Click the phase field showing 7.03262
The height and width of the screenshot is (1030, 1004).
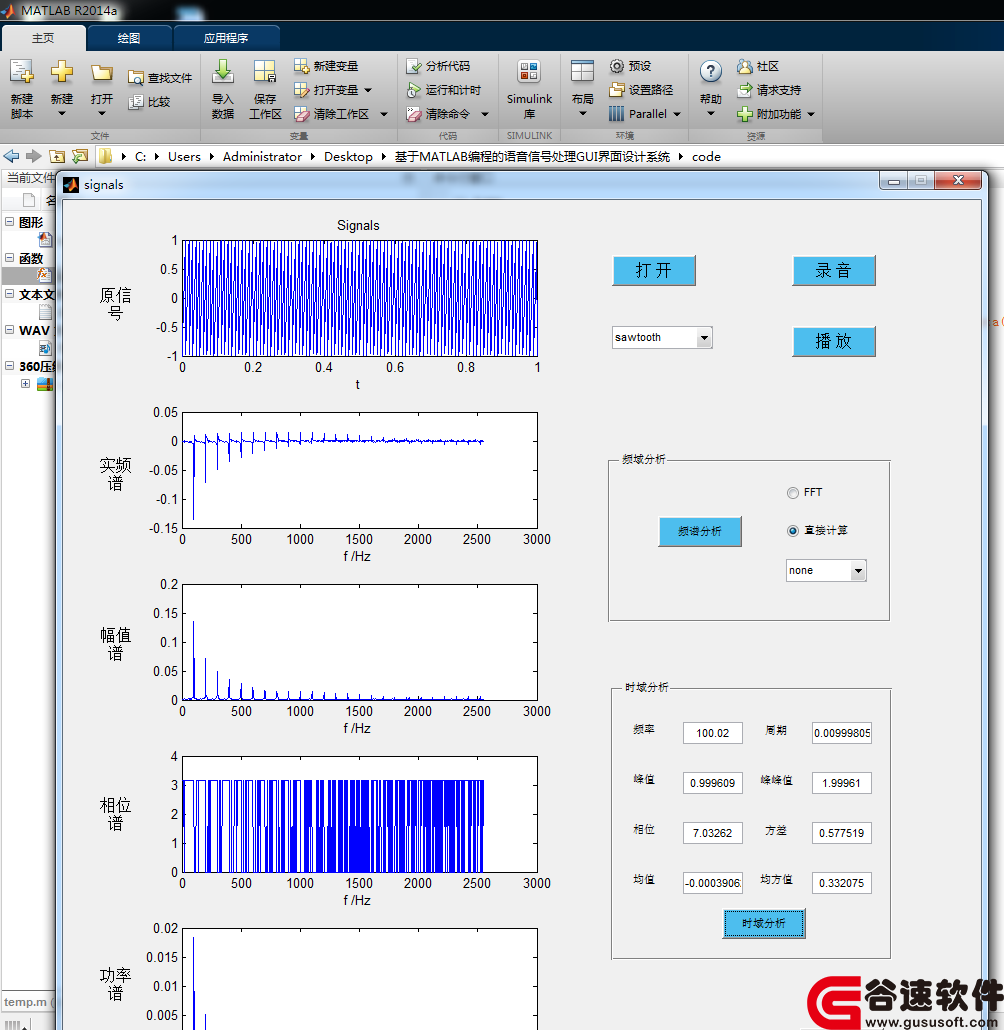coord(713,833)
